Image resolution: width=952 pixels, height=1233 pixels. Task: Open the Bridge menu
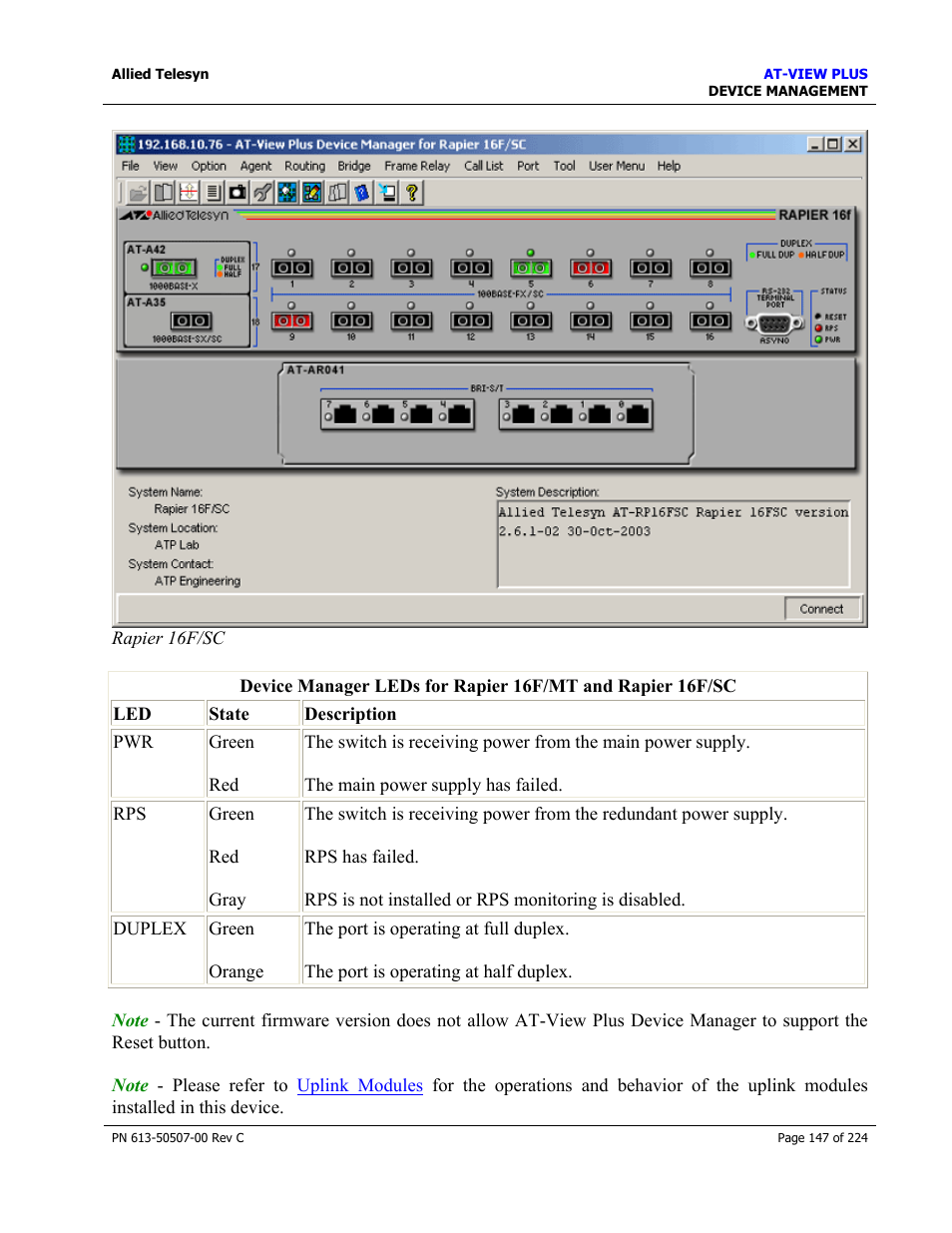click(x=354, y=166)
